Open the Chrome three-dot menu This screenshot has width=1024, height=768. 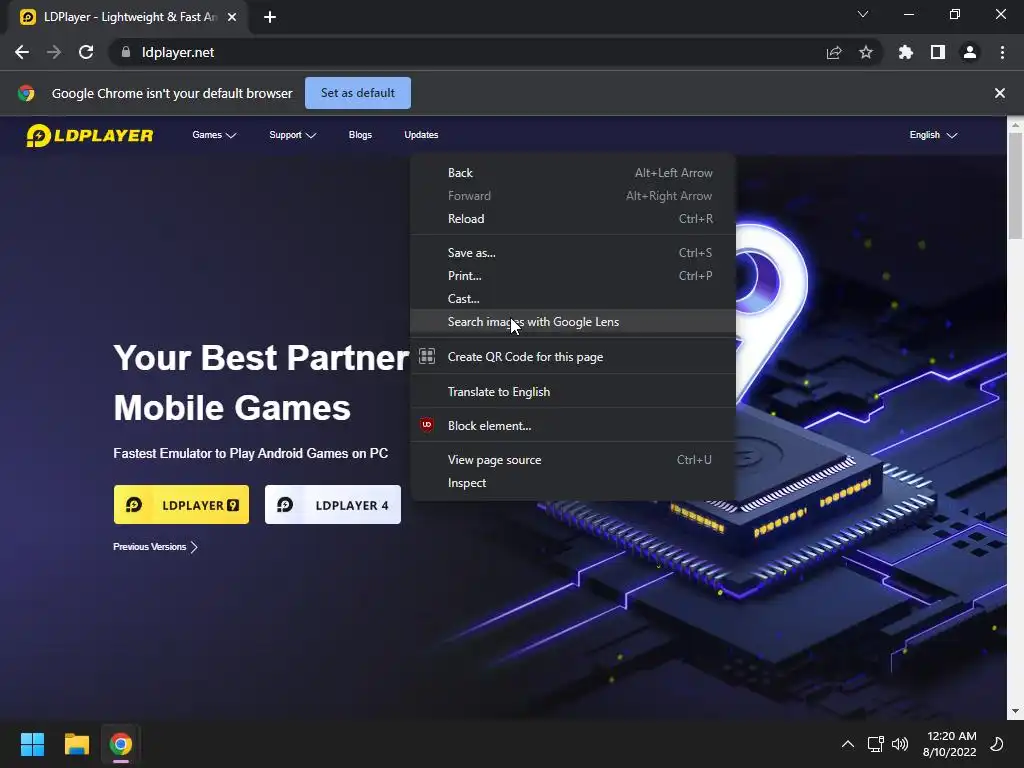(1002, 52)
